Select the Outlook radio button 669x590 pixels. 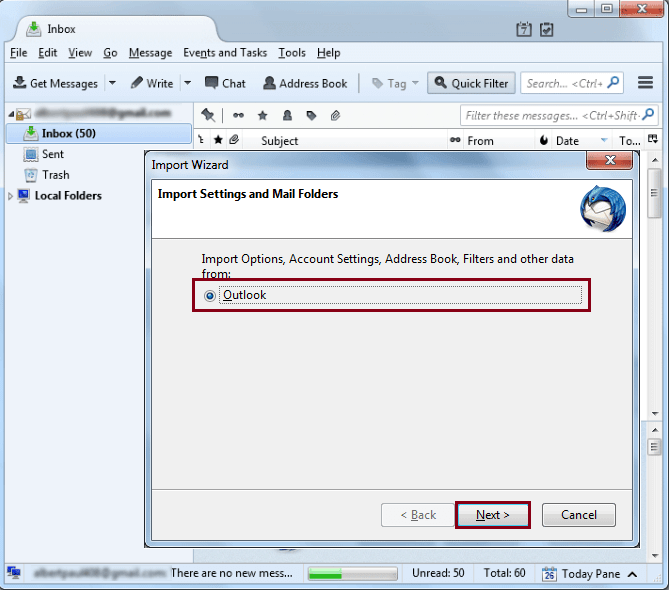pyautogui.click(x=209, y=295)
